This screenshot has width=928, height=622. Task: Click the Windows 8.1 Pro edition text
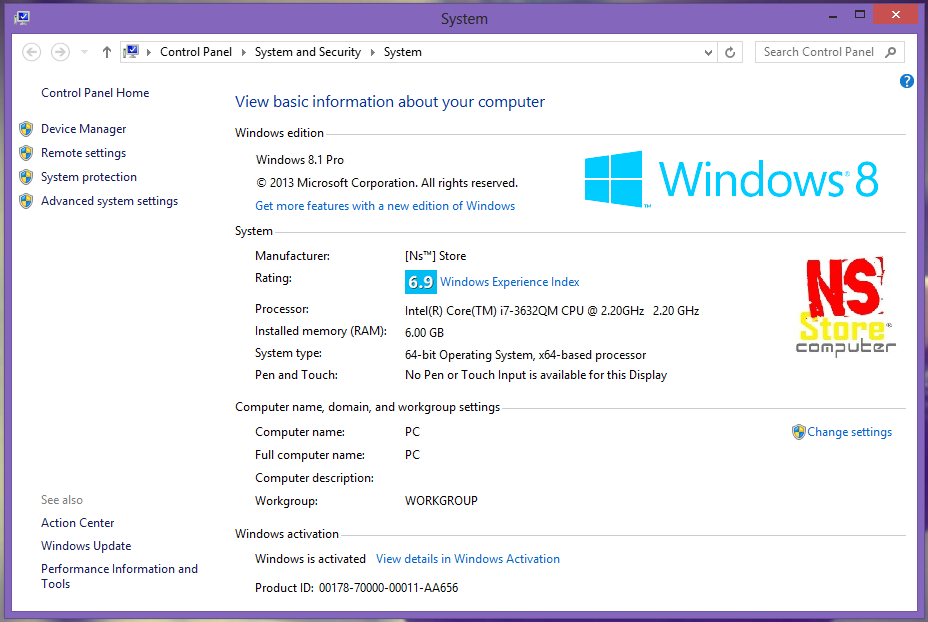[300, 160]
